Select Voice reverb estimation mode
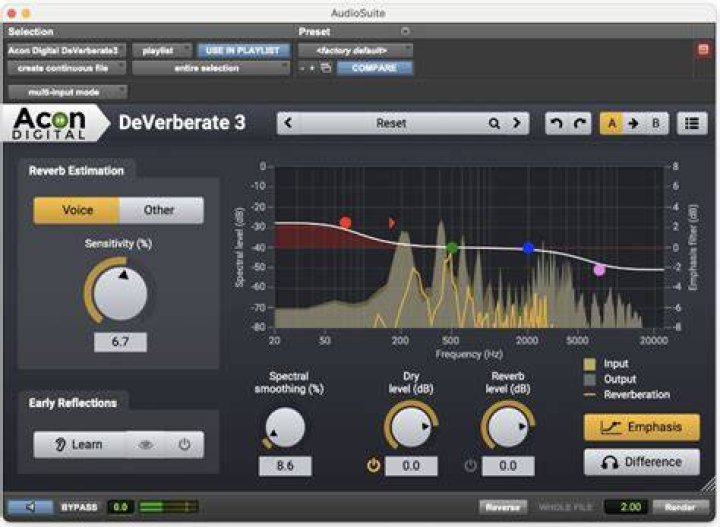This screenshot has width=720, height=527. coord(77,210)
